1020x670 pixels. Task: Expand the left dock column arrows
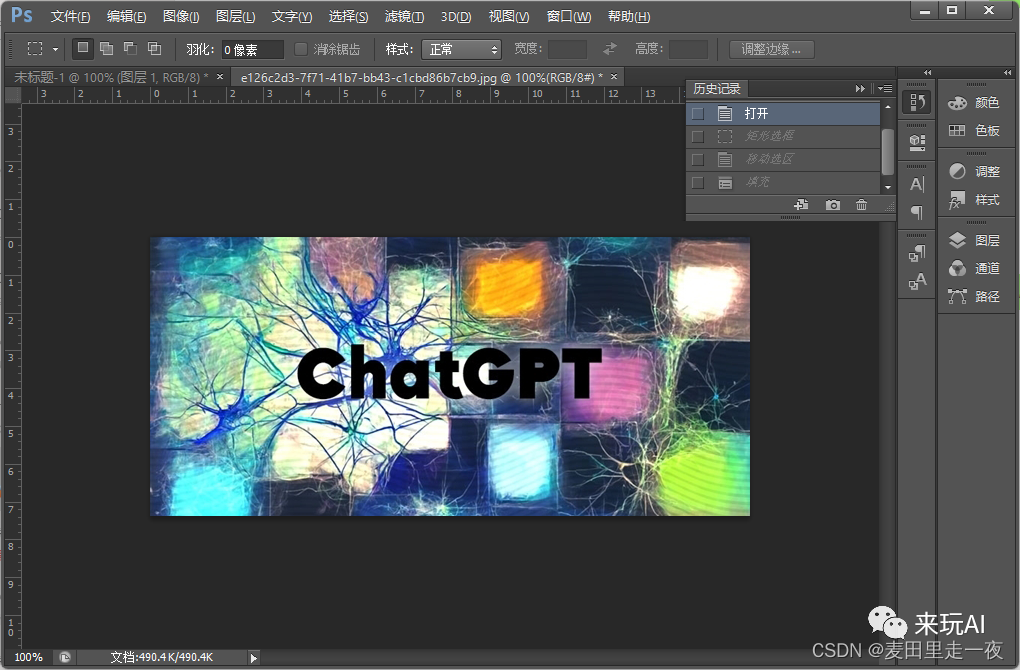tap(928, 72)
